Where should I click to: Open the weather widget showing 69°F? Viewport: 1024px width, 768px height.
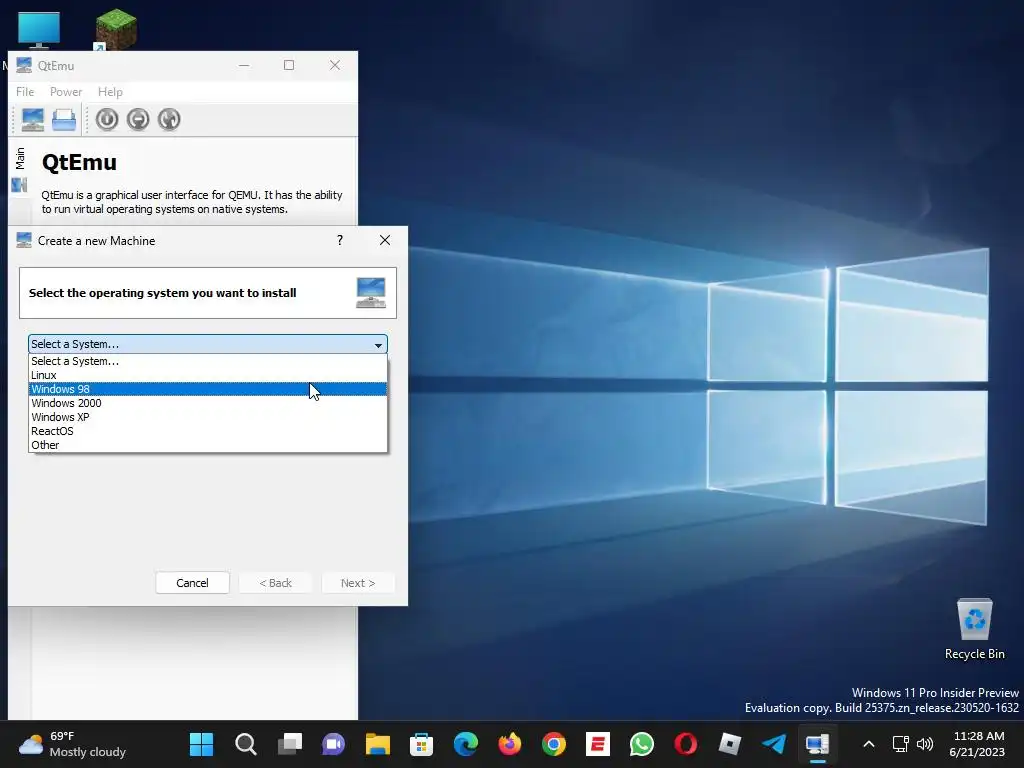click(72, 744)
